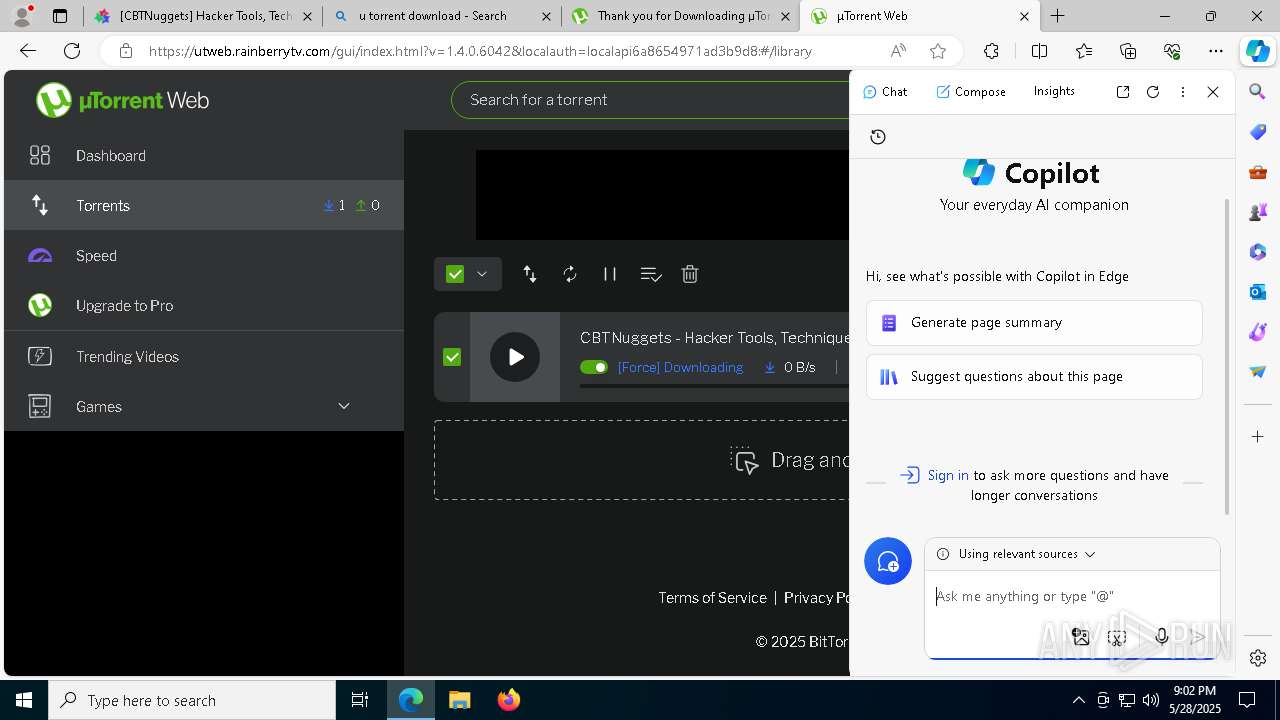Click the up-down transfer arrows toolbar icon

point(530,274)
